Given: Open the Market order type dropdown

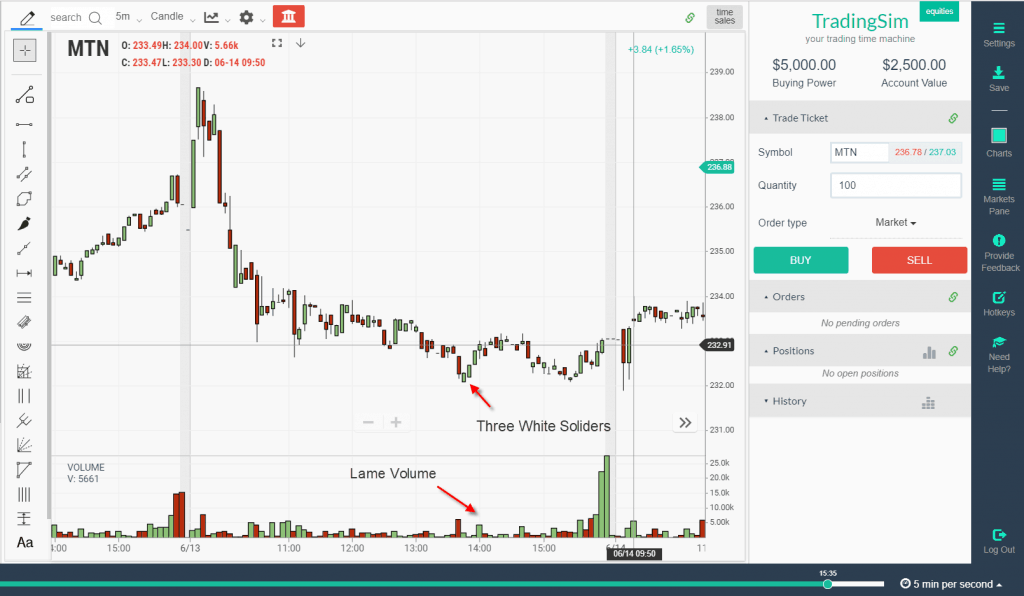Looking at the screenshot, I should 895,223.
